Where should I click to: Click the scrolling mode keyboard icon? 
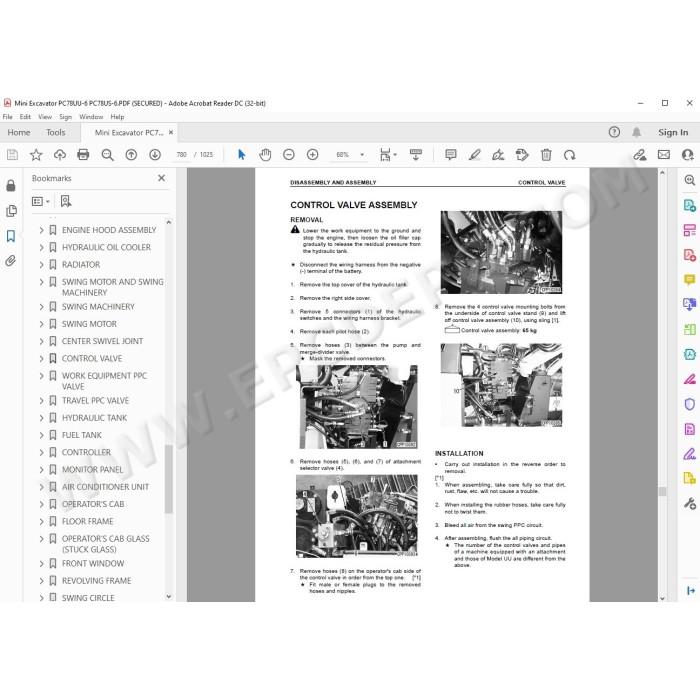[416, 155]
